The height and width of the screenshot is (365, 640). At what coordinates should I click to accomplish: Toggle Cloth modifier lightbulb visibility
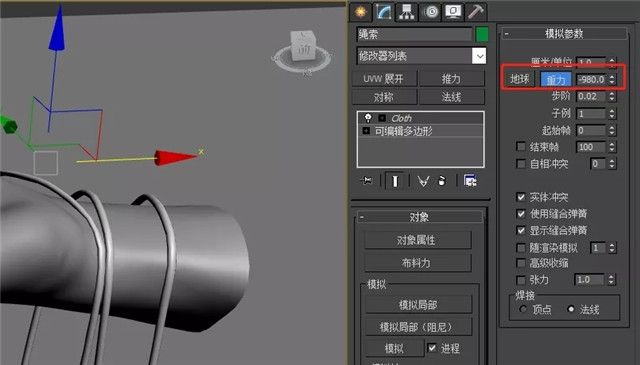point(368,118)
